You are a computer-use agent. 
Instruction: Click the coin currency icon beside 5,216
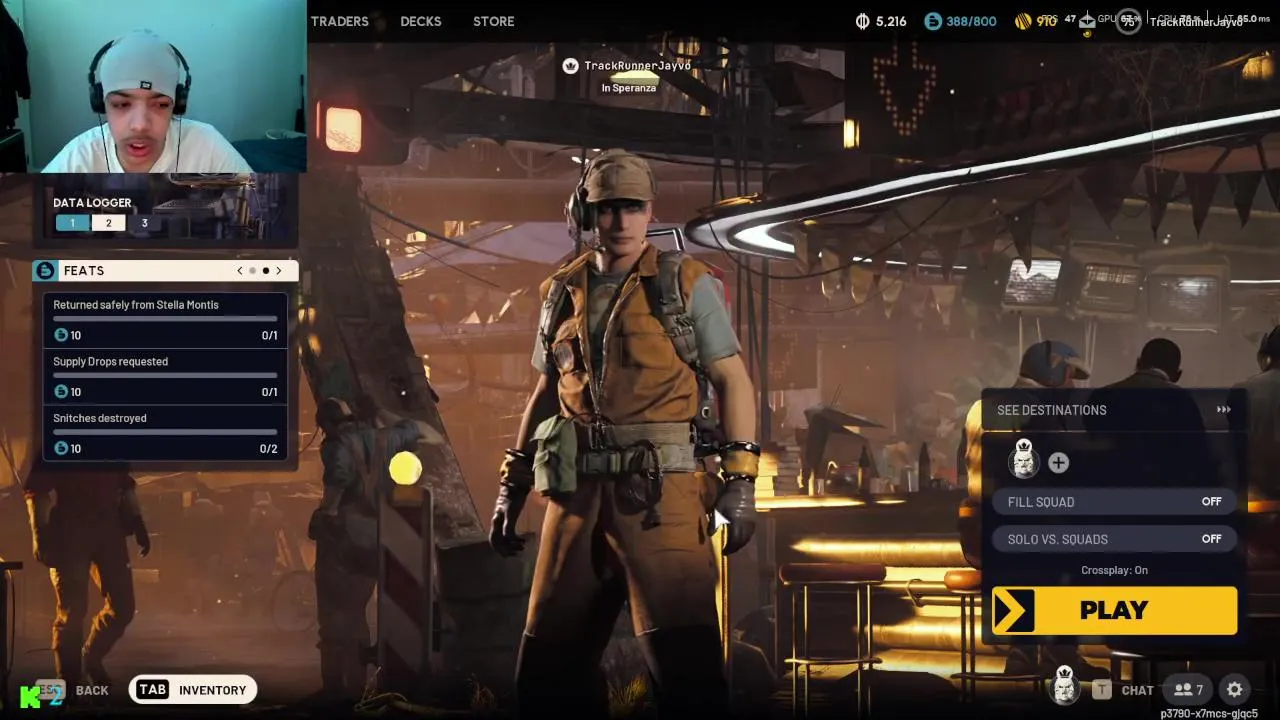863,21
